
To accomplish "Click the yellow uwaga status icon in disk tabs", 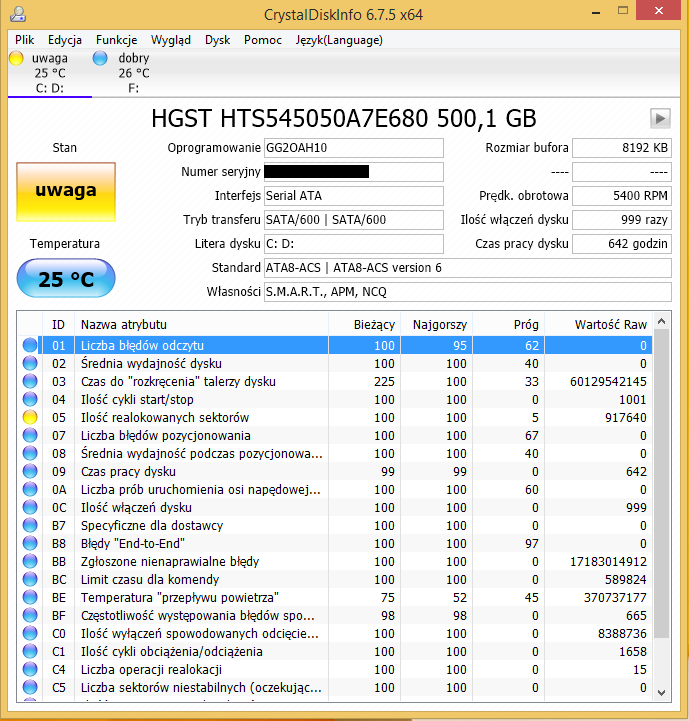I will (17, 58).
